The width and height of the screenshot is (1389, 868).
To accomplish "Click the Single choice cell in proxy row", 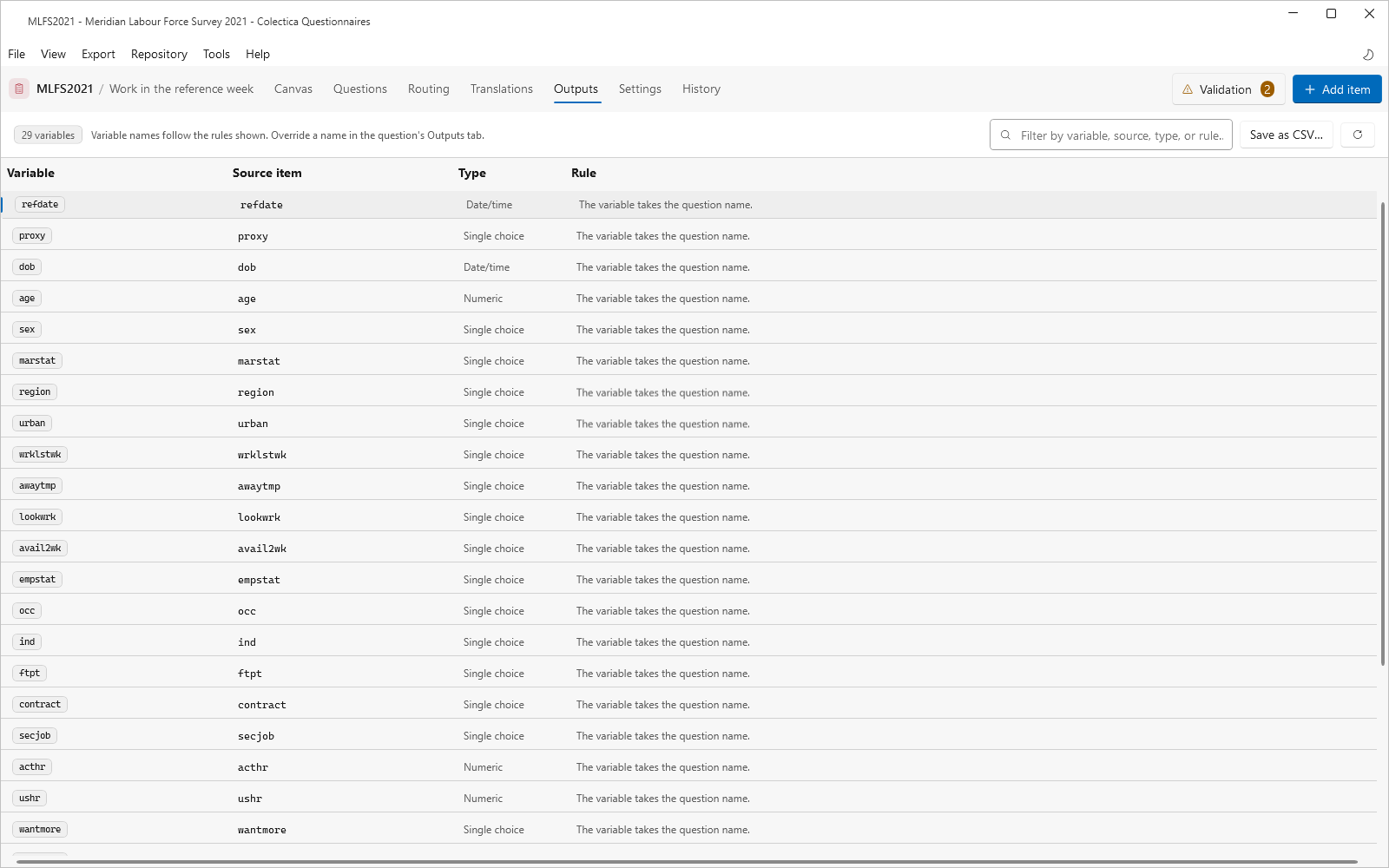I will click(494, 236).
